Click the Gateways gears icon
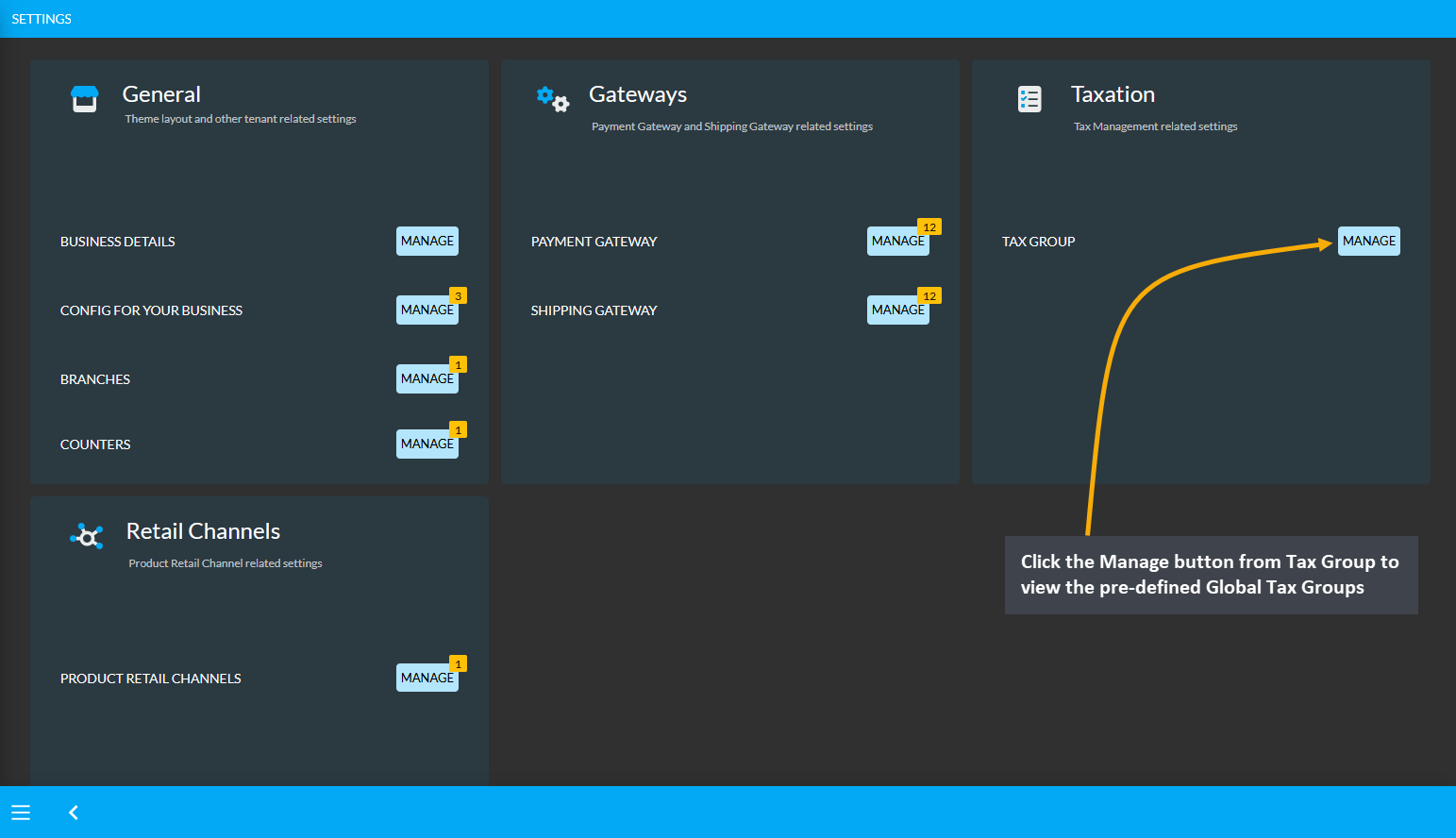The width and height of the screenshot is (1456, 838). (x=553, y=99)
